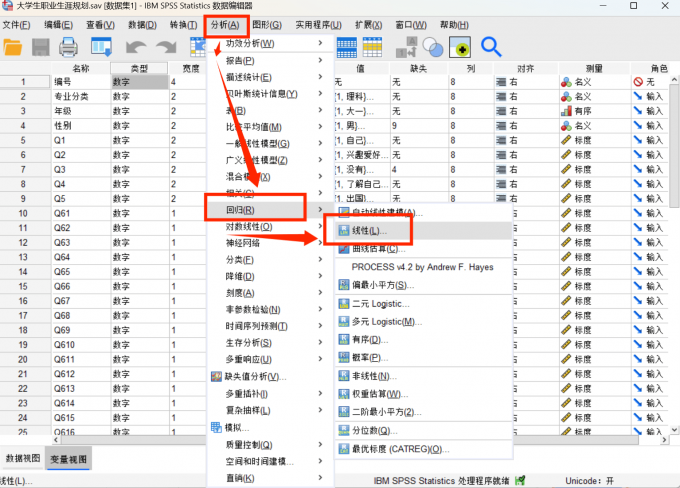Expand the 回归(R) submenu arrow
Screen dimensions: 680x488
pyautogui.click(x=320, y=210)
